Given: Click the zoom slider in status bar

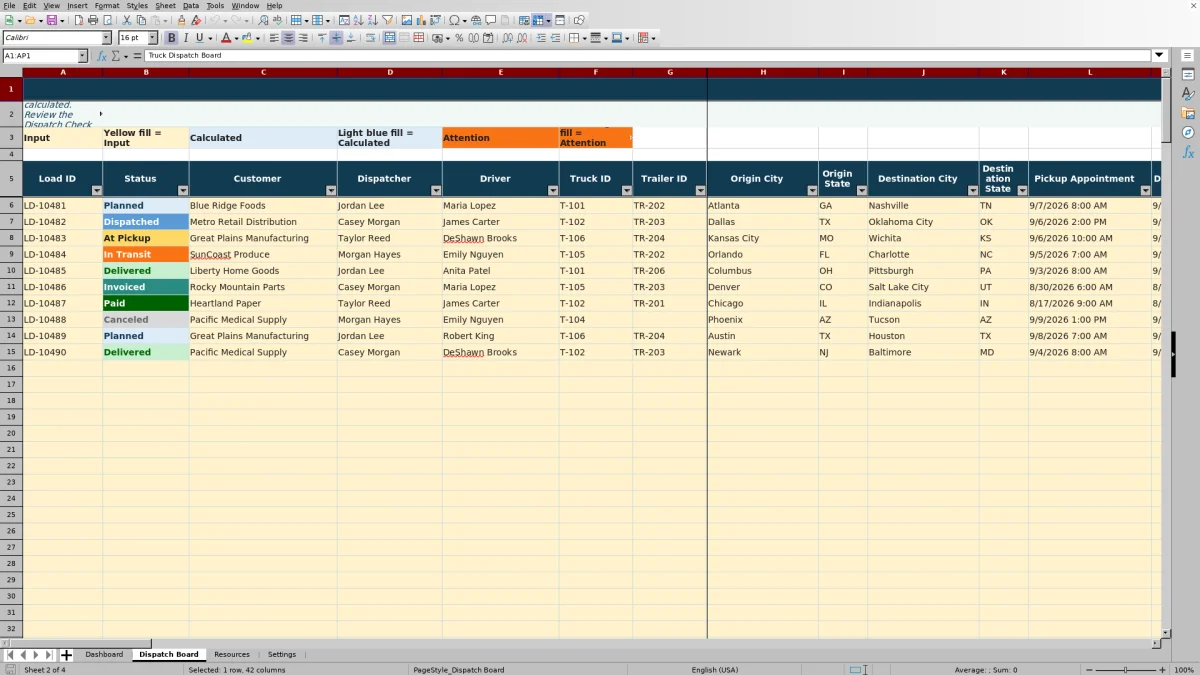Looking at the screenshot, I should (1125, 669).
